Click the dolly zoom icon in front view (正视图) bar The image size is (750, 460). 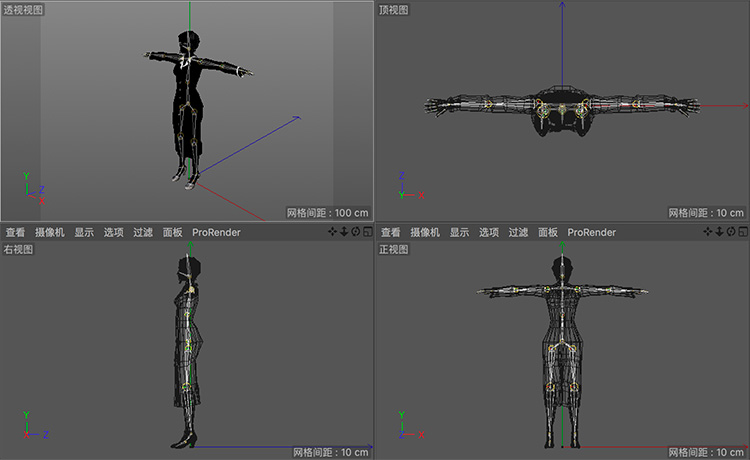coord(719,232)
